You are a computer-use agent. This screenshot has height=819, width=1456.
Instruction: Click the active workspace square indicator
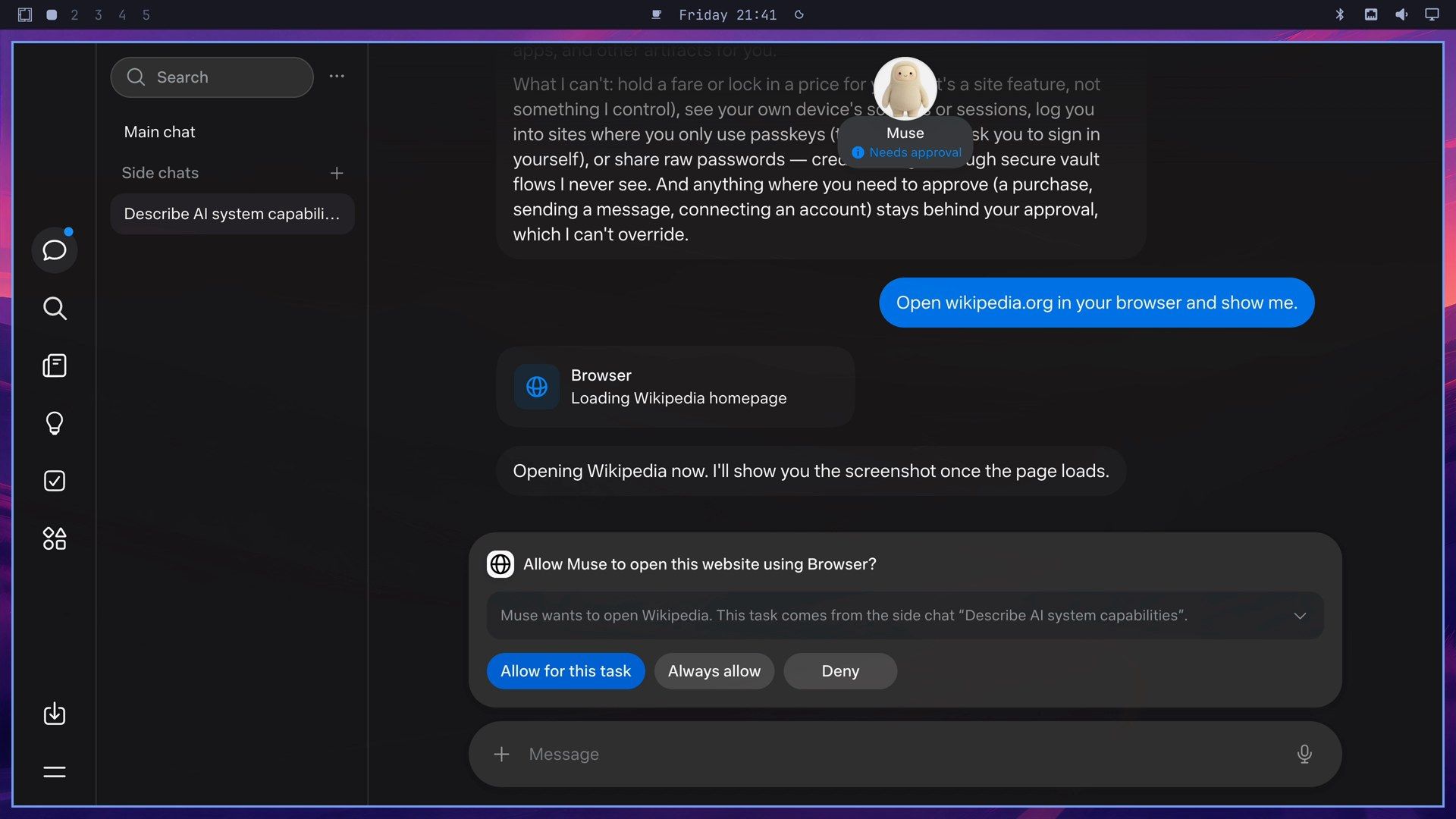pyautogui.click(x=52, y=14)
